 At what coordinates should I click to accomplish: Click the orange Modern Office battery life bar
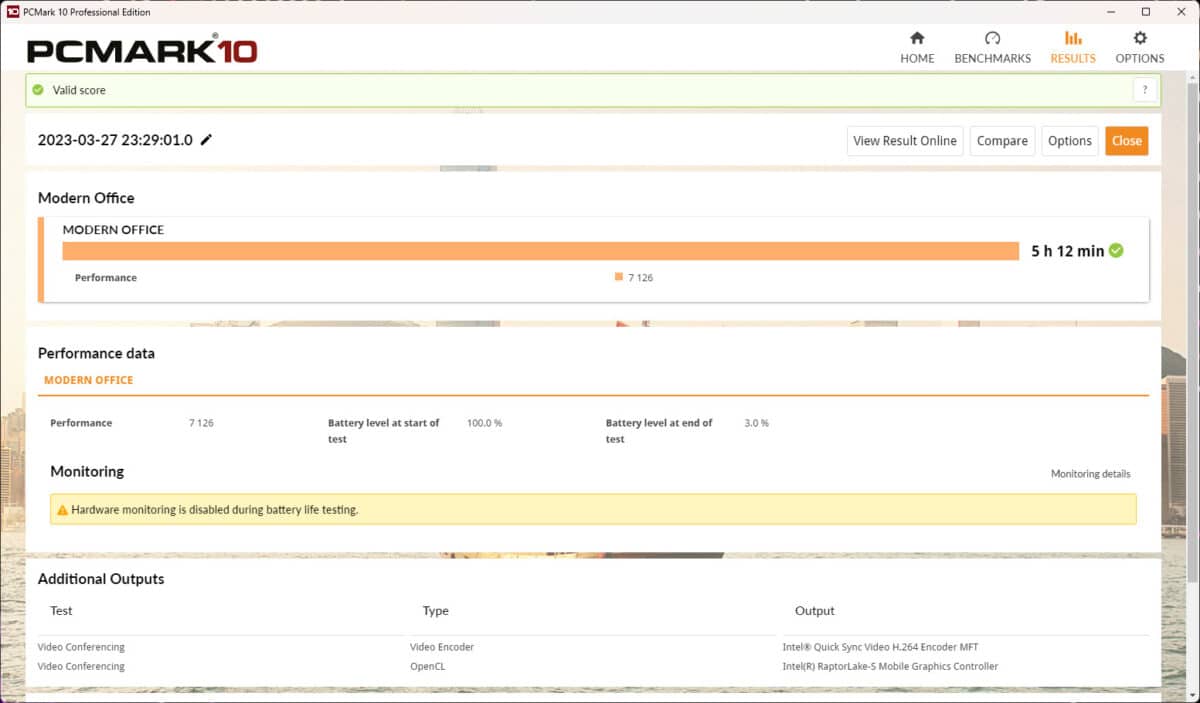coord(540,251)
